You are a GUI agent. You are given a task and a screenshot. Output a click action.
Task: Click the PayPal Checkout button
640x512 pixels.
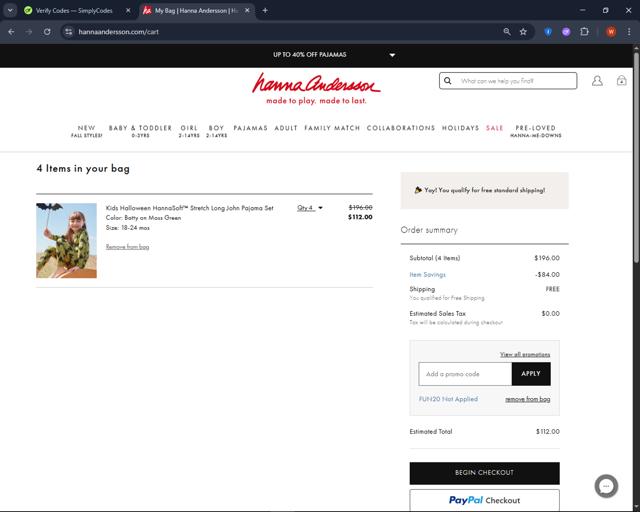click(484, 500)
